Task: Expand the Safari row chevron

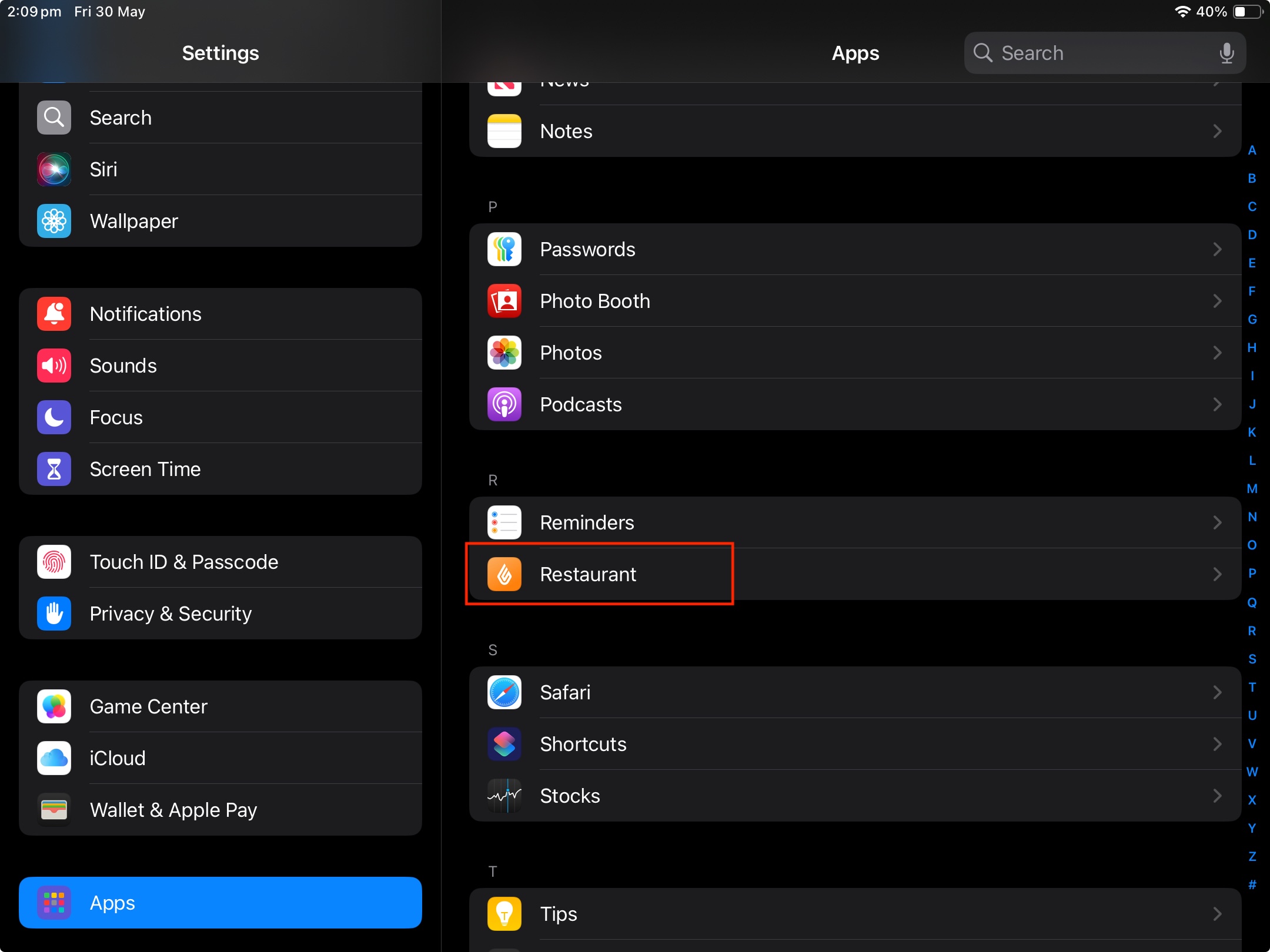Action: (x=1218, y=692)
